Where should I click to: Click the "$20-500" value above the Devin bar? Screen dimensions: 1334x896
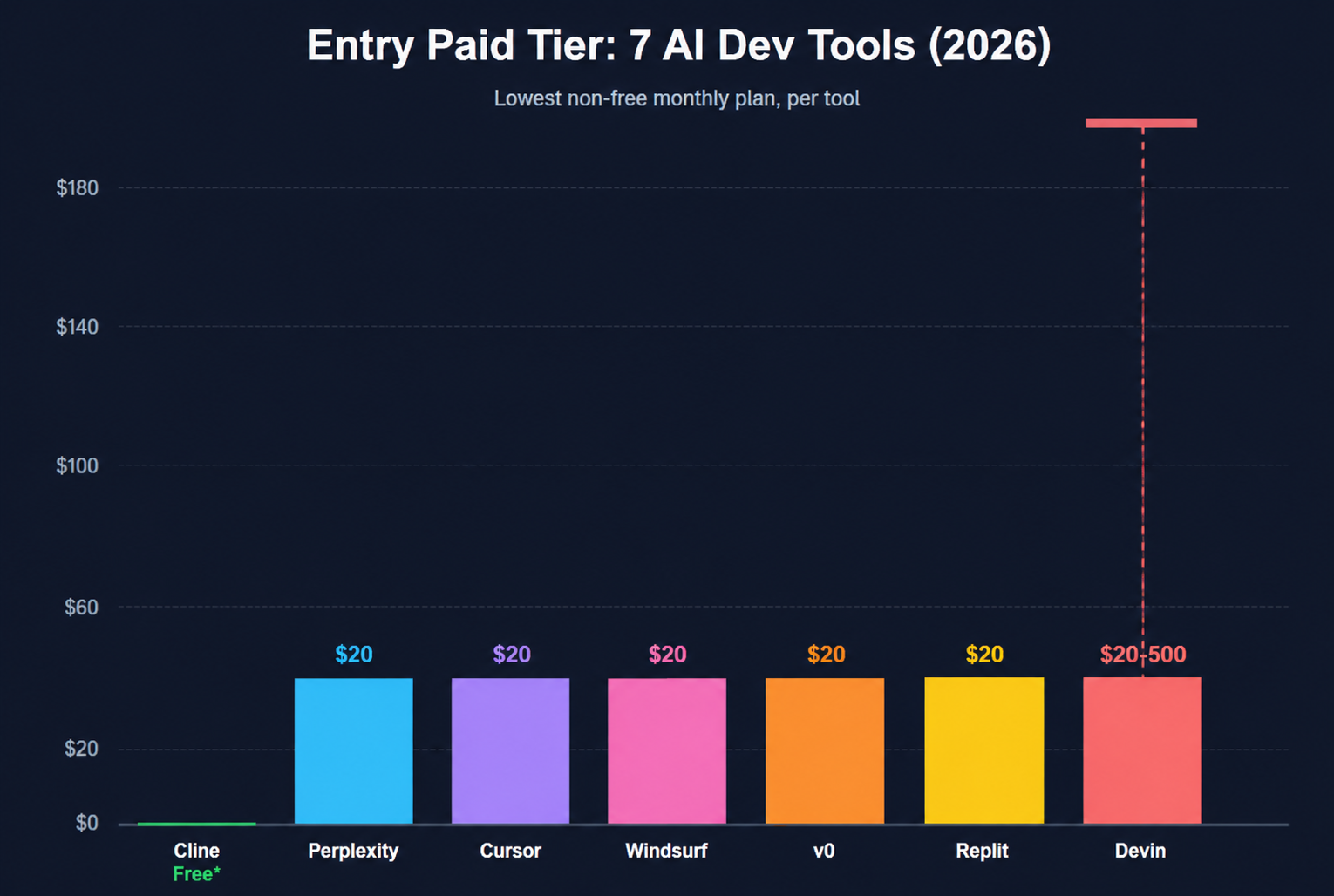coord(1143,655)
